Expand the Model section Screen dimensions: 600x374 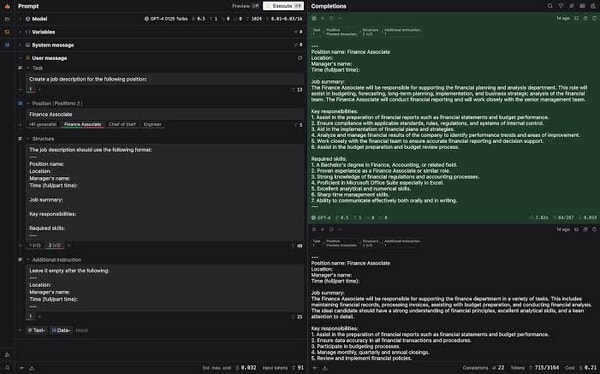[x=20, y=19]
